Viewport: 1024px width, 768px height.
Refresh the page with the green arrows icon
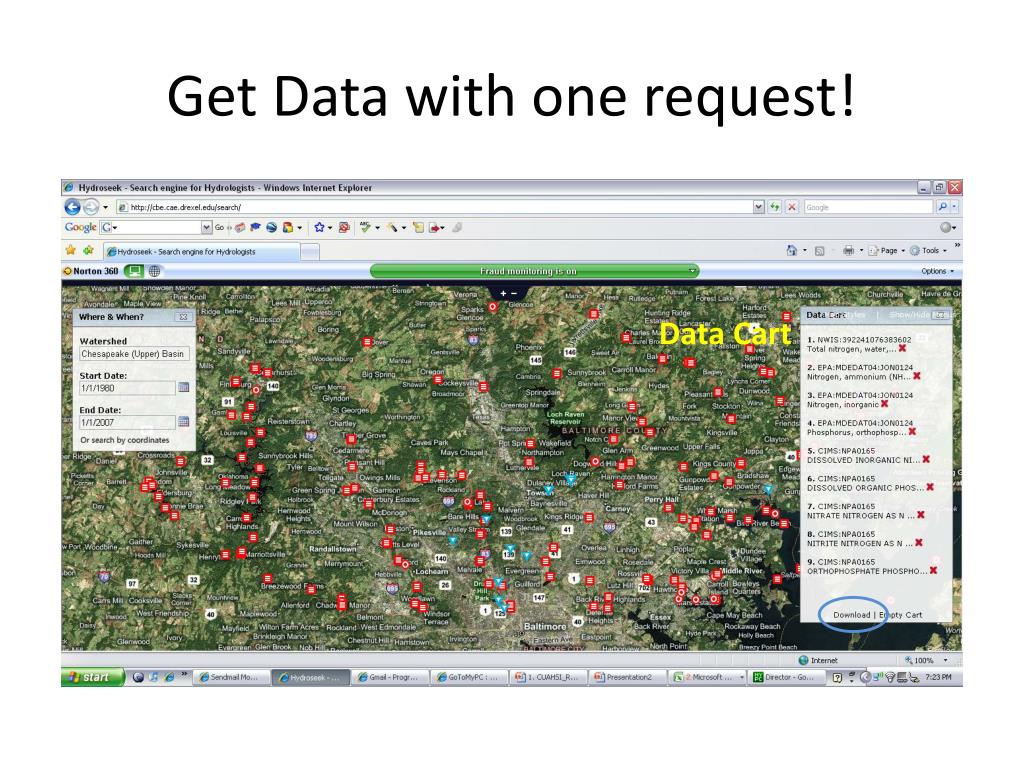point(775,207)
